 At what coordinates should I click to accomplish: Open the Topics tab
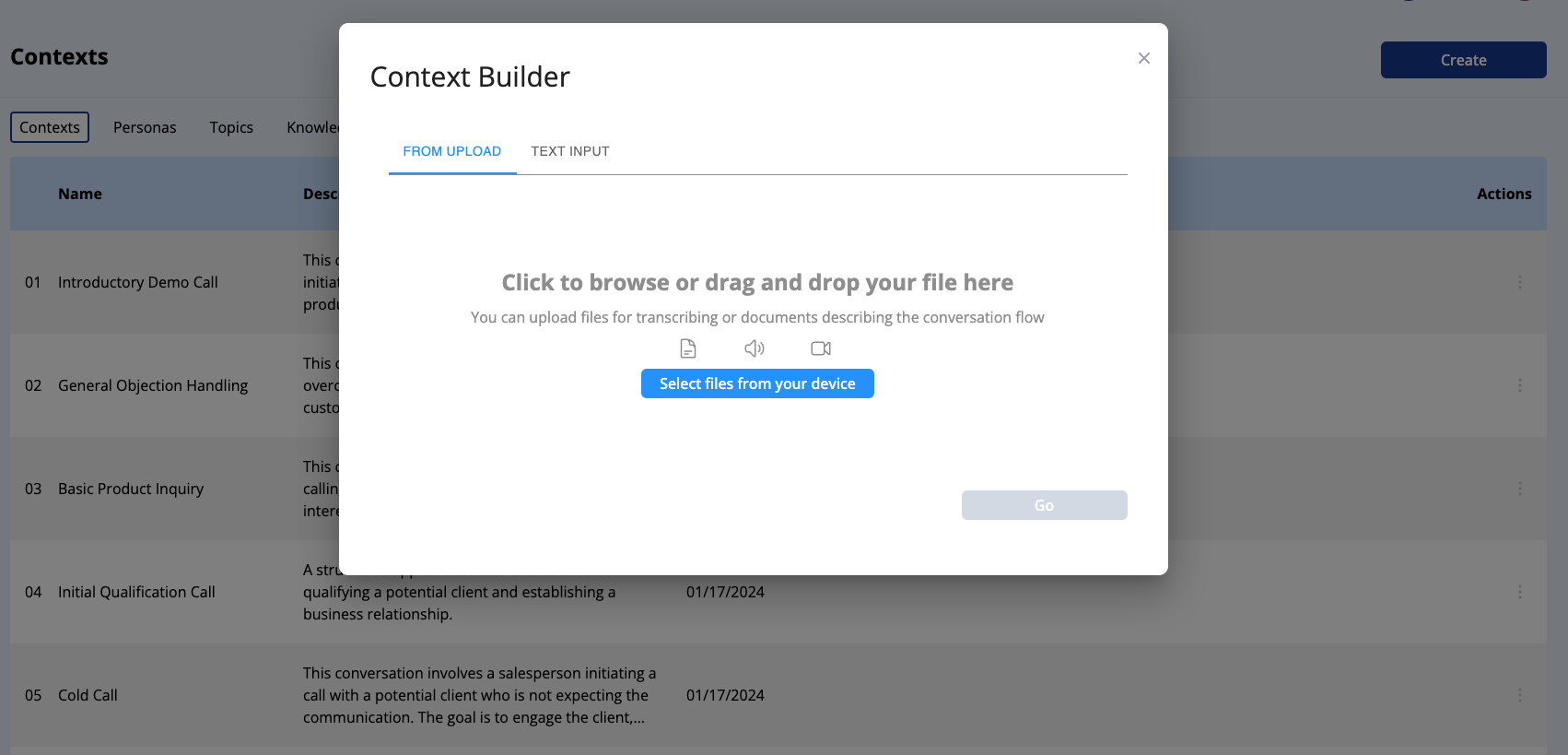(x=231, y=127)
